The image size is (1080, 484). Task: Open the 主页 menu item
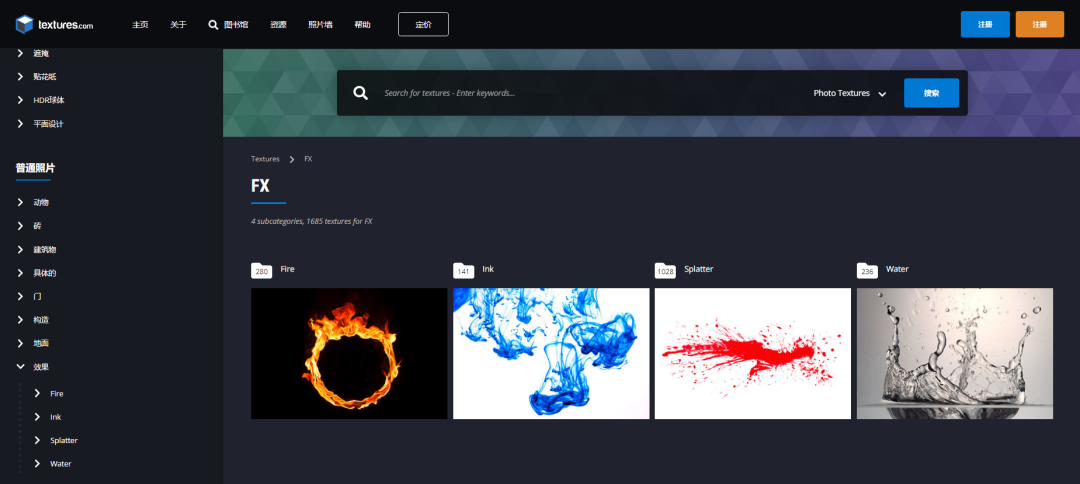tap(141, 25)
